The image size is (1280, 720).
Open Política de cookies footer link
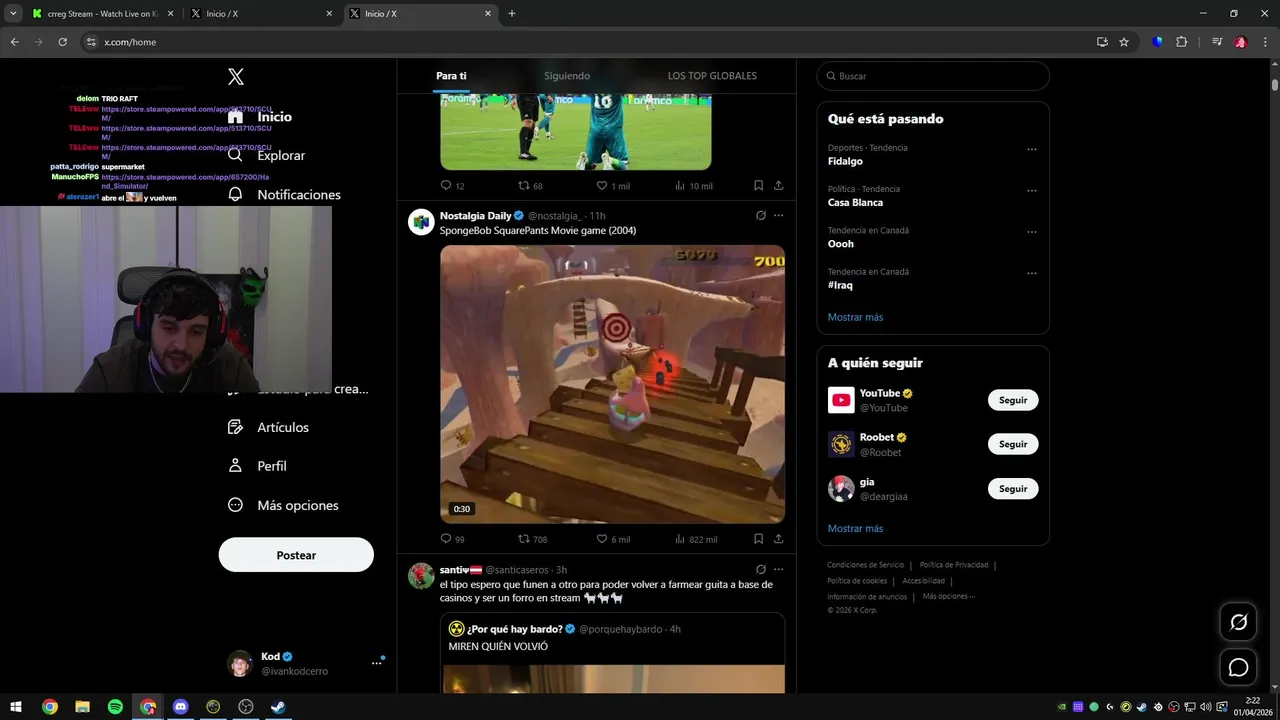(857, 581)
